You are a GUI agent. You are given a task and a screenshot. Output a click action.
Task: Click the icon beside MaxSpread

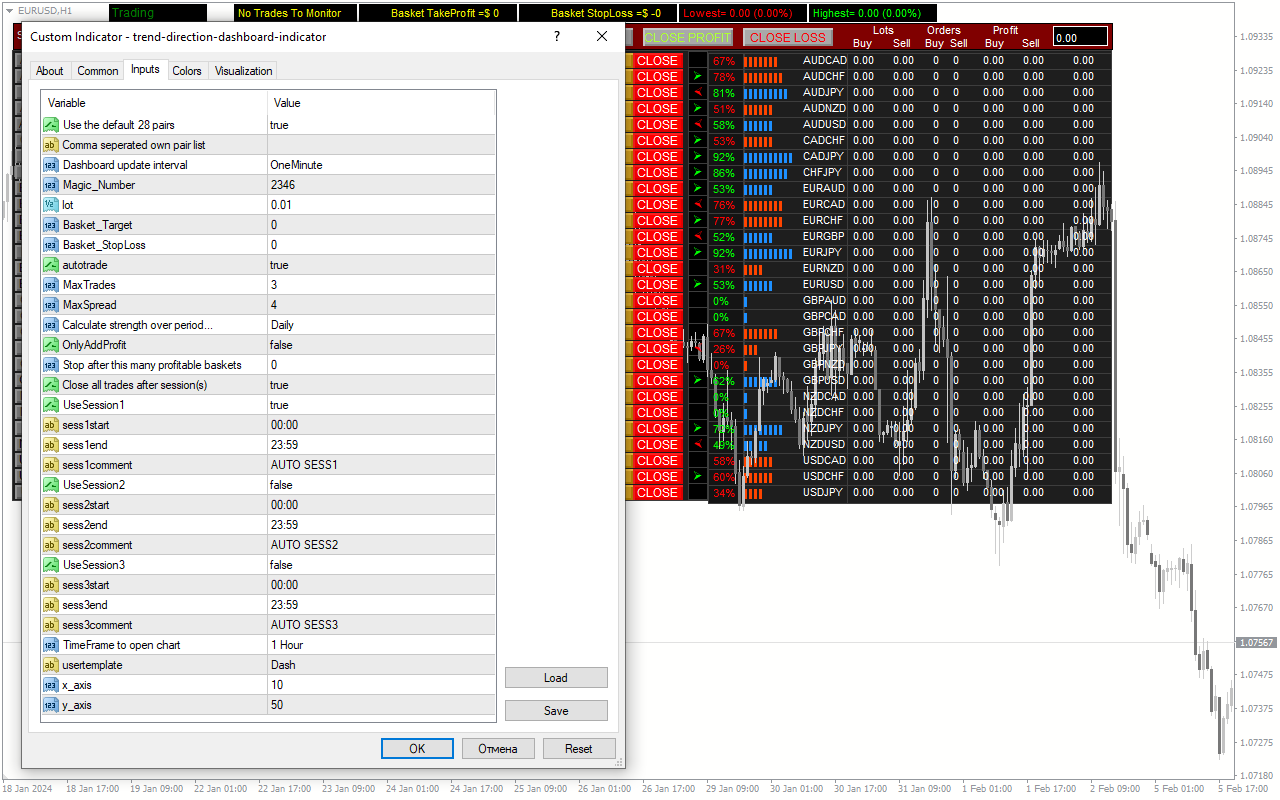pos(51,305)
